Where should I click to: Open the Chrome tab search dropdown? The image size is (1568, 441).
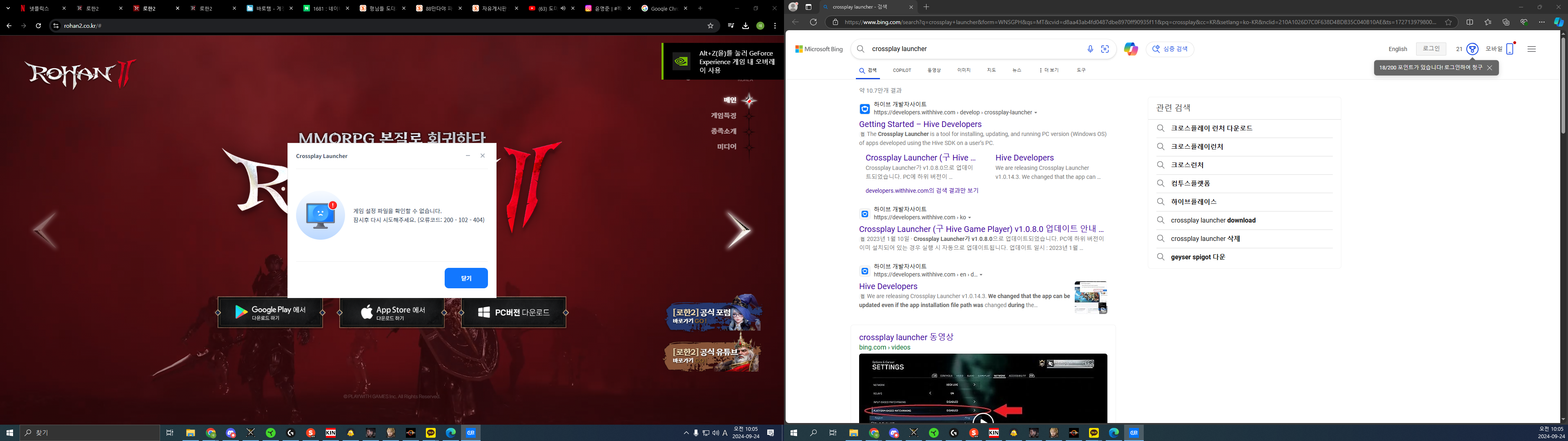pyautogui.click(x=8, y=9)
